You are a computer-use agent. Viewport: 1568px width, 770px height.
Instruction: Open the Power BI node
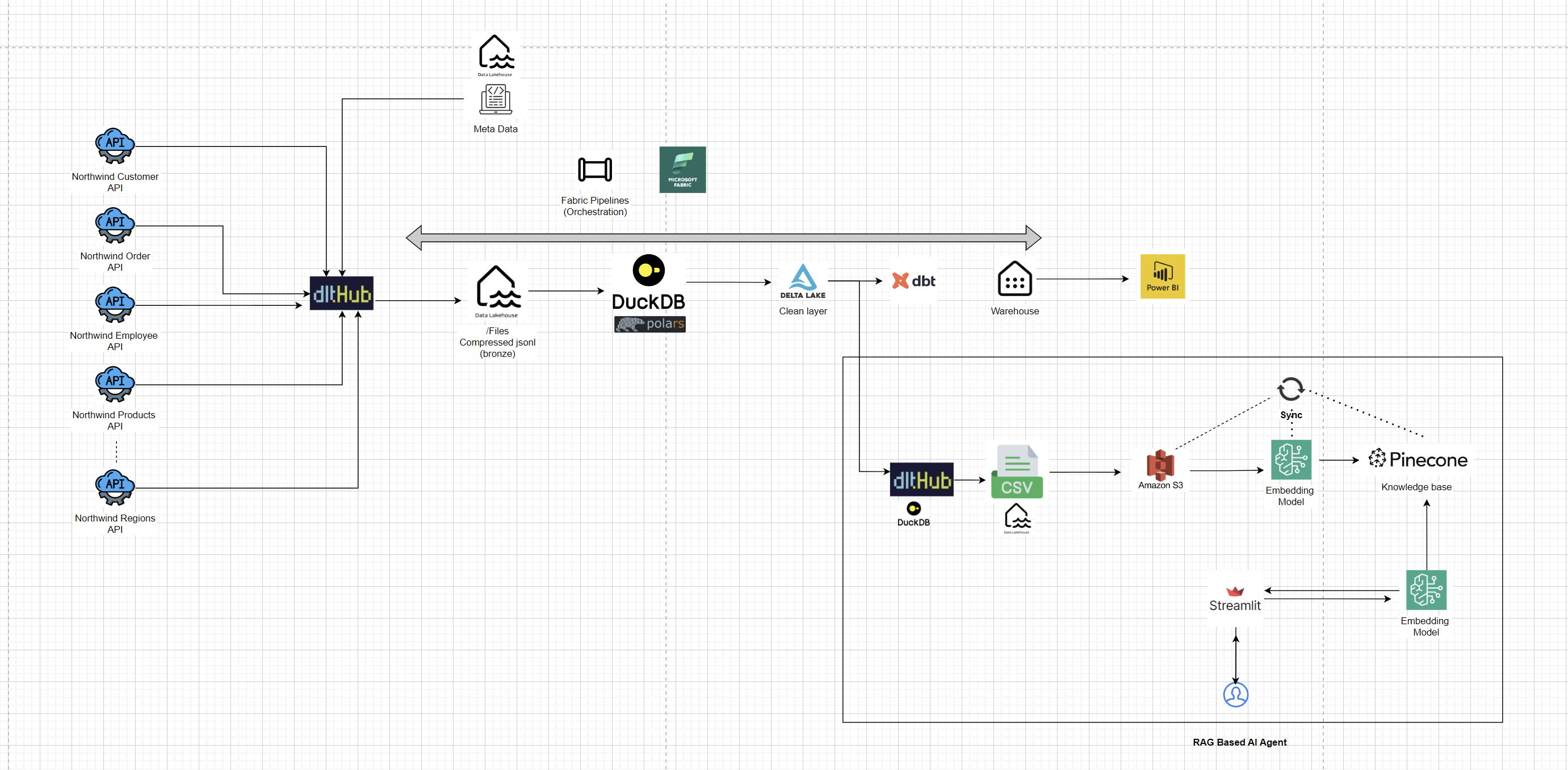tap(1162, 277)
